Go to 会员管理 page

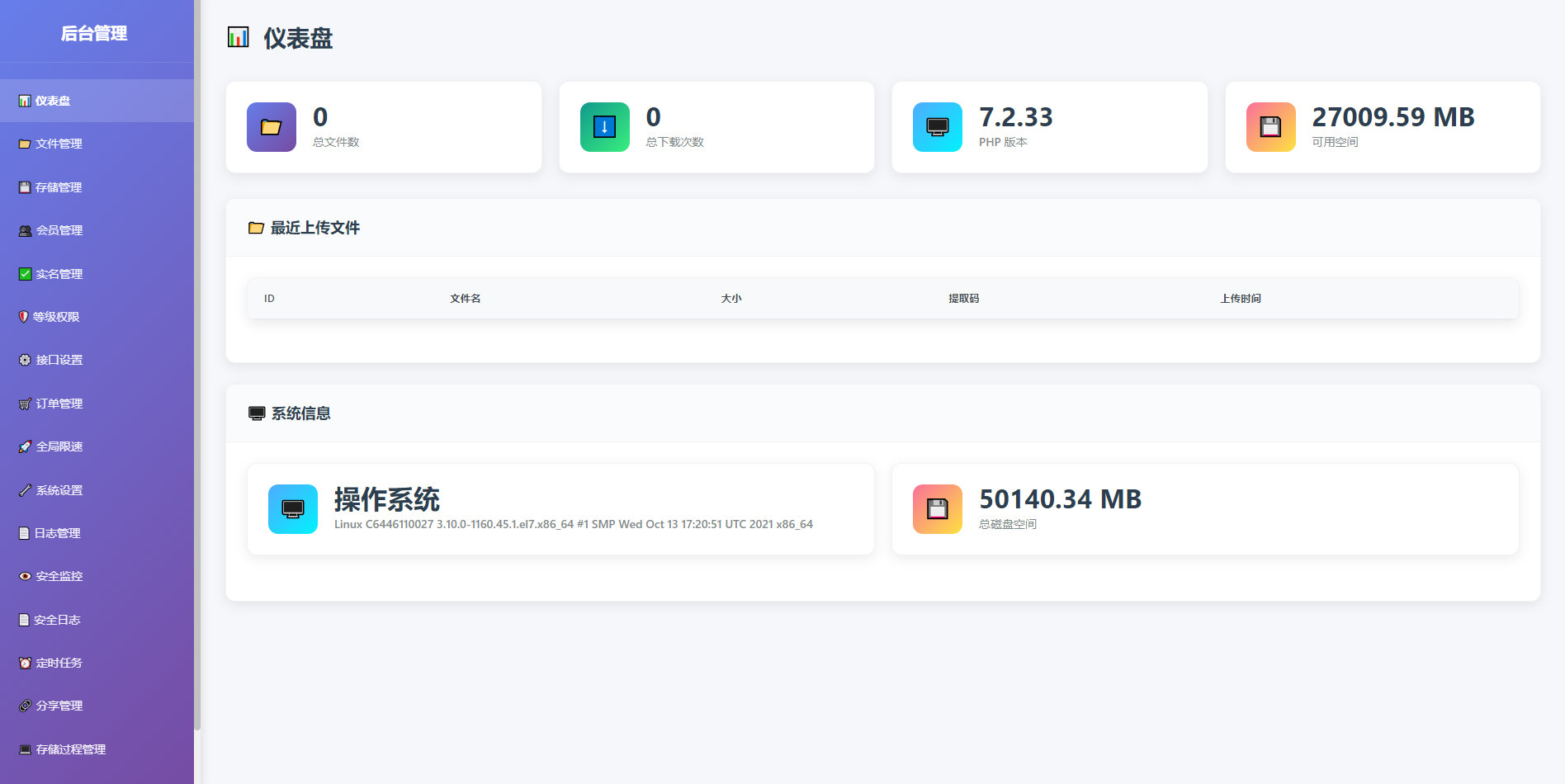click(58, 230)
